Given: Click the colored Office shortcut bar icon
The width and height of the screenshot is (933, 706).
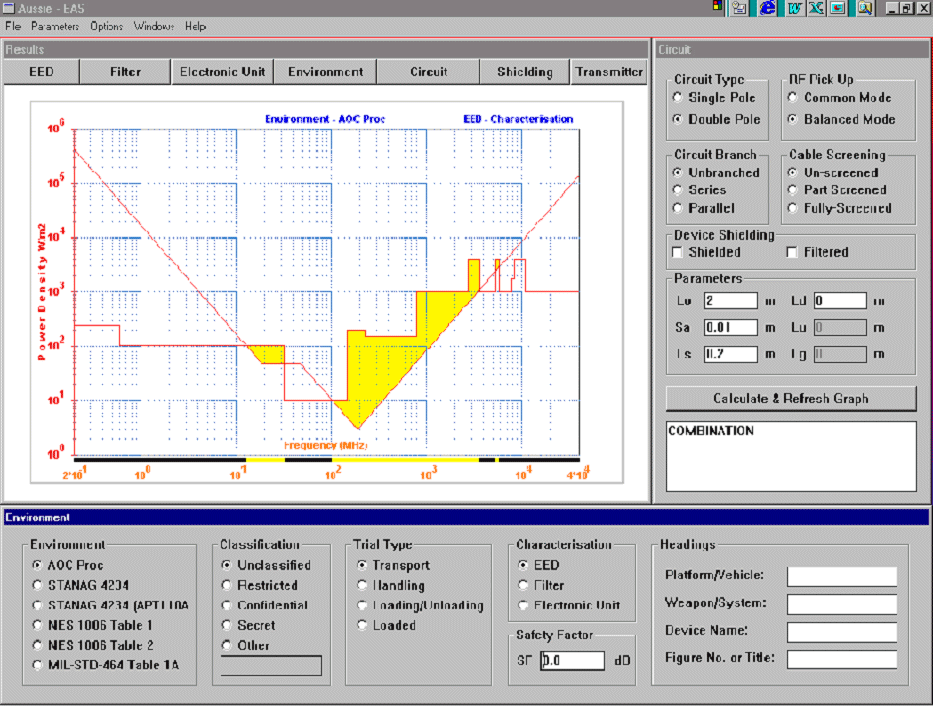Looking at the screenshot, I should (718, 7).
